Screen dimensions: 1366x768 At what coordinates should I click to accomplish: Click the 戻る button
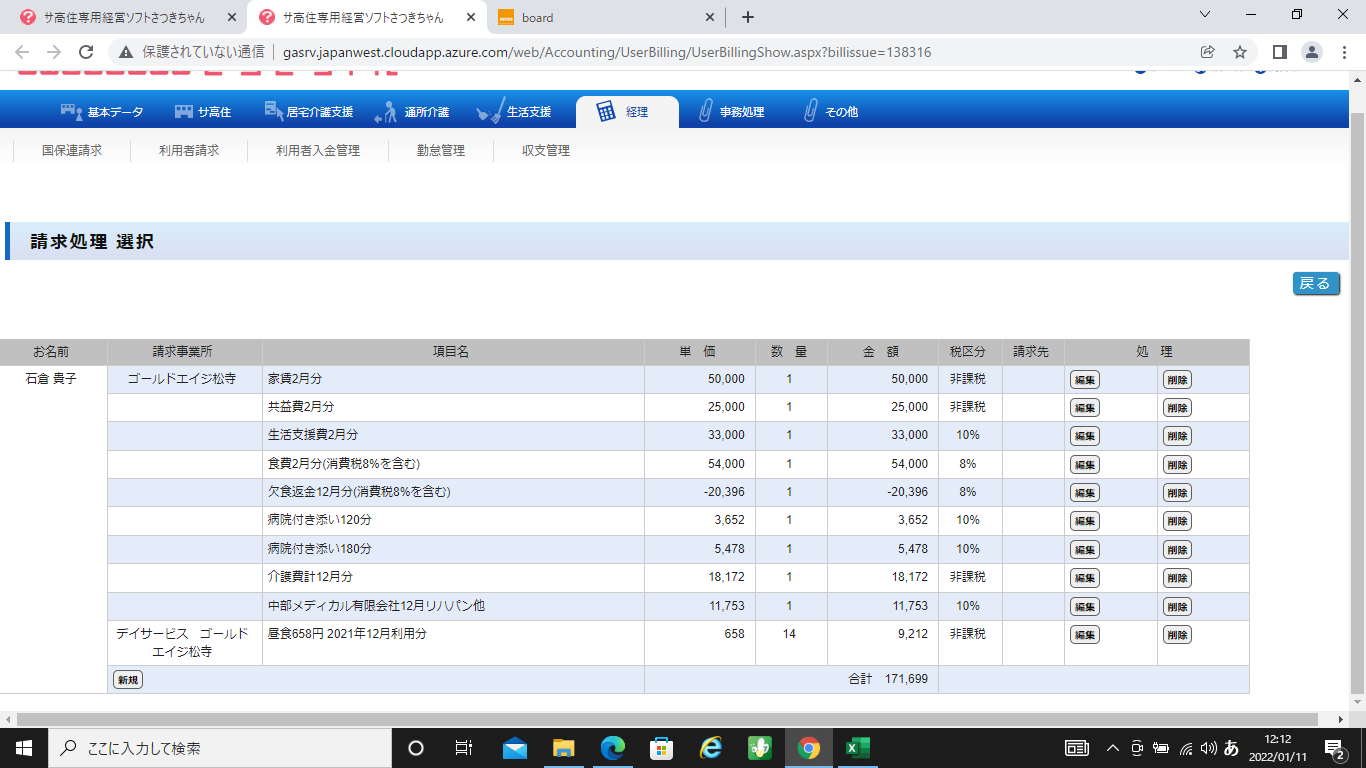(1315, 283)
